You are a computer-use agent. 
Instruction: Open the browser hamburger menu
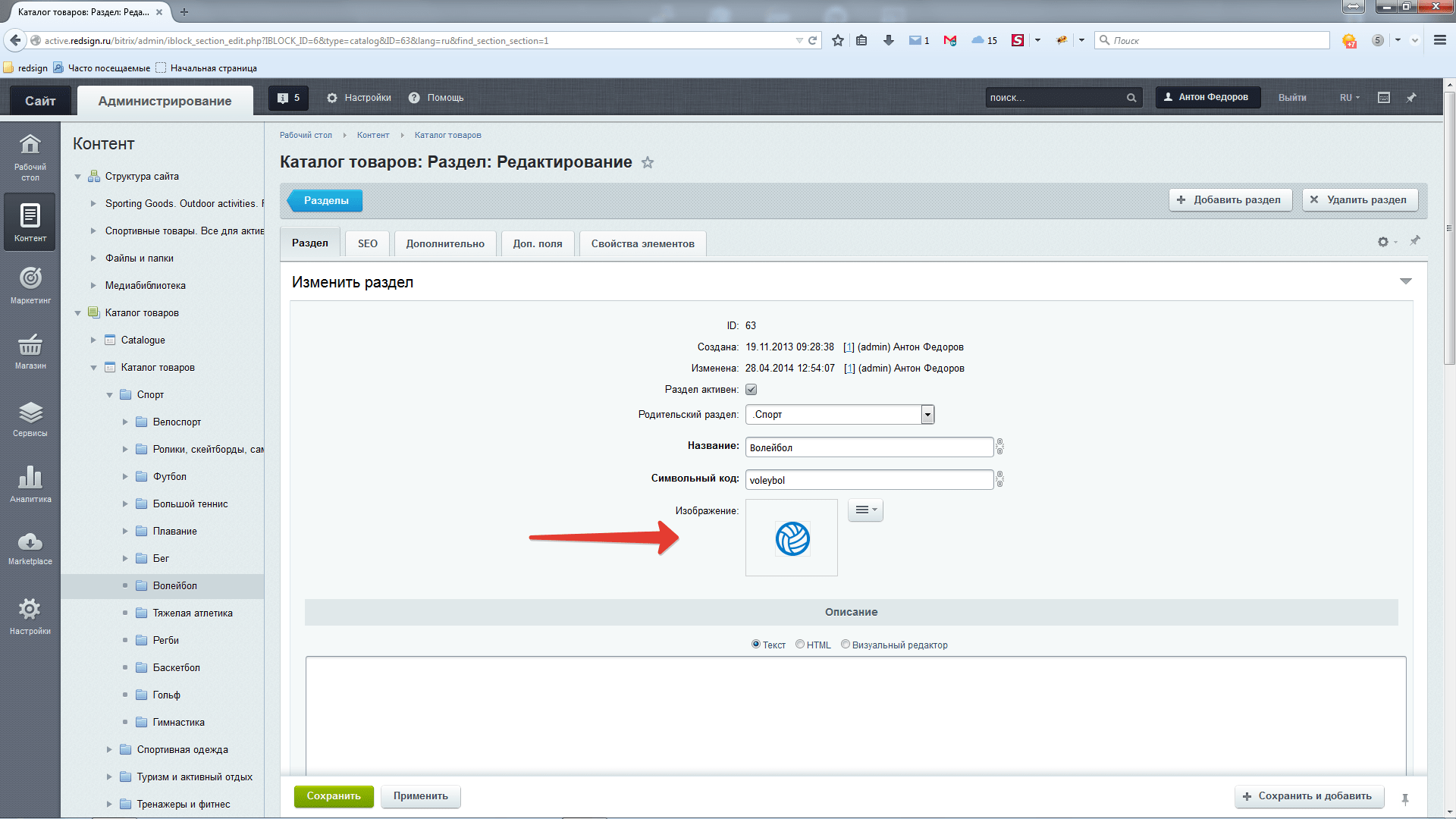[x=1439, y=40]
